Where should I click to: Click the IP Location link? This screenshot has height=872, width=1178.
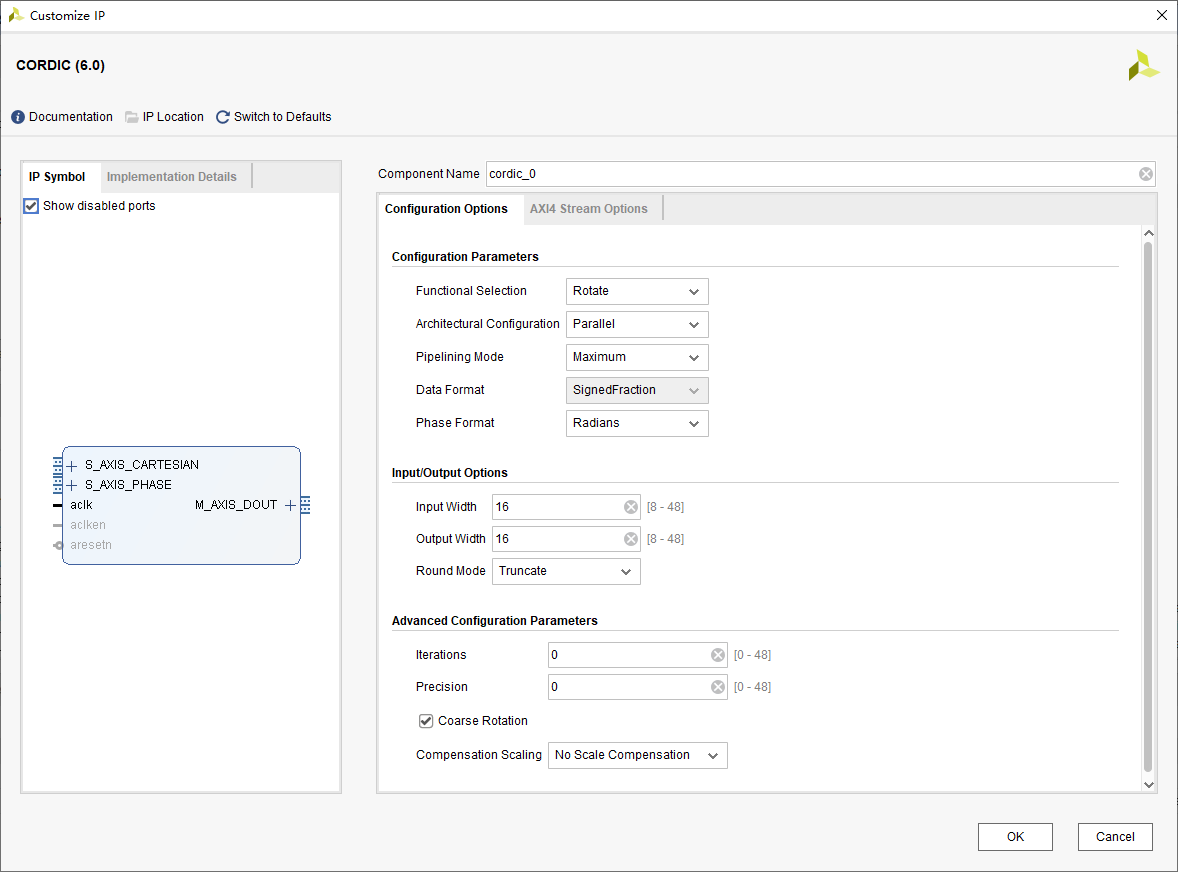tap(173, 117)
